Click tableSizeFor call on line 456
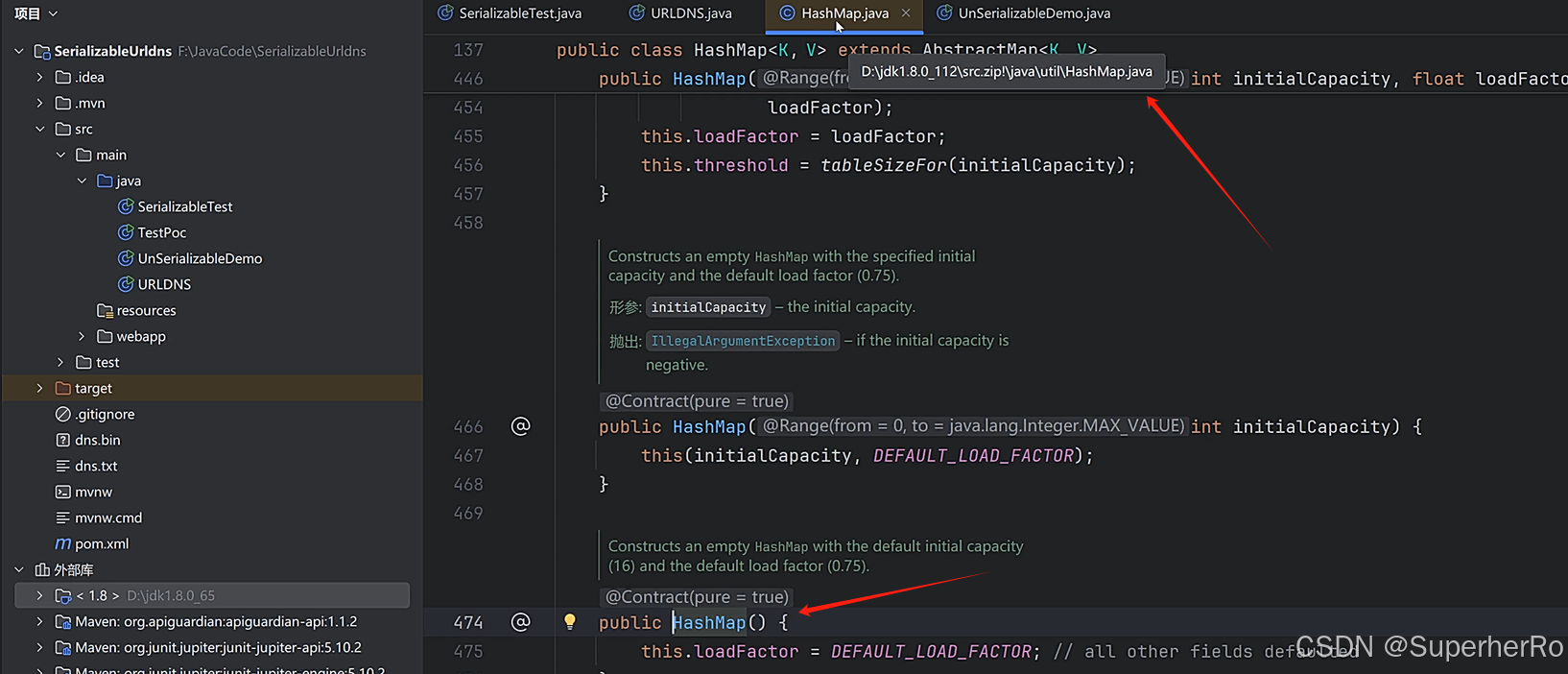This screenshot has height=674, width=1568. [x=883, y=165]
